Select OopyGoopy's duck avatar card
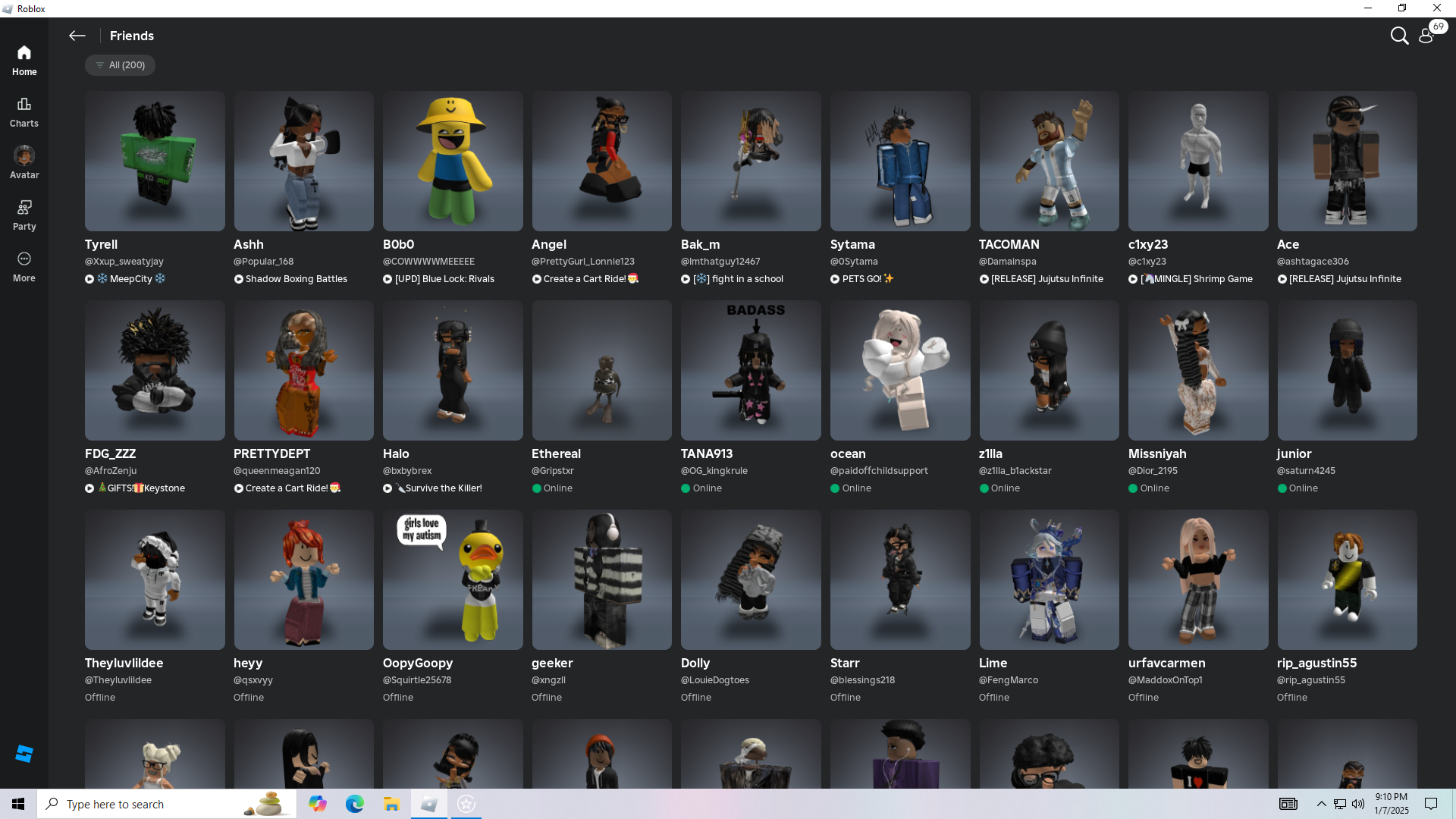Screen dimensions: 1456x819 [453, 579]
